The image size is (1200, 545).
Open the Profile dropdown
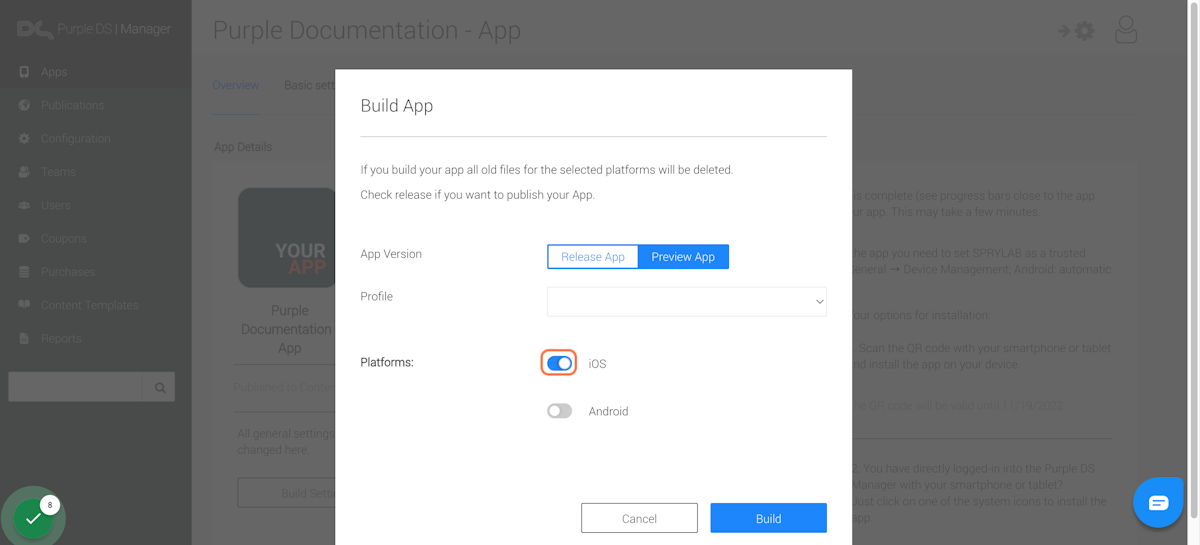[687, 301]
